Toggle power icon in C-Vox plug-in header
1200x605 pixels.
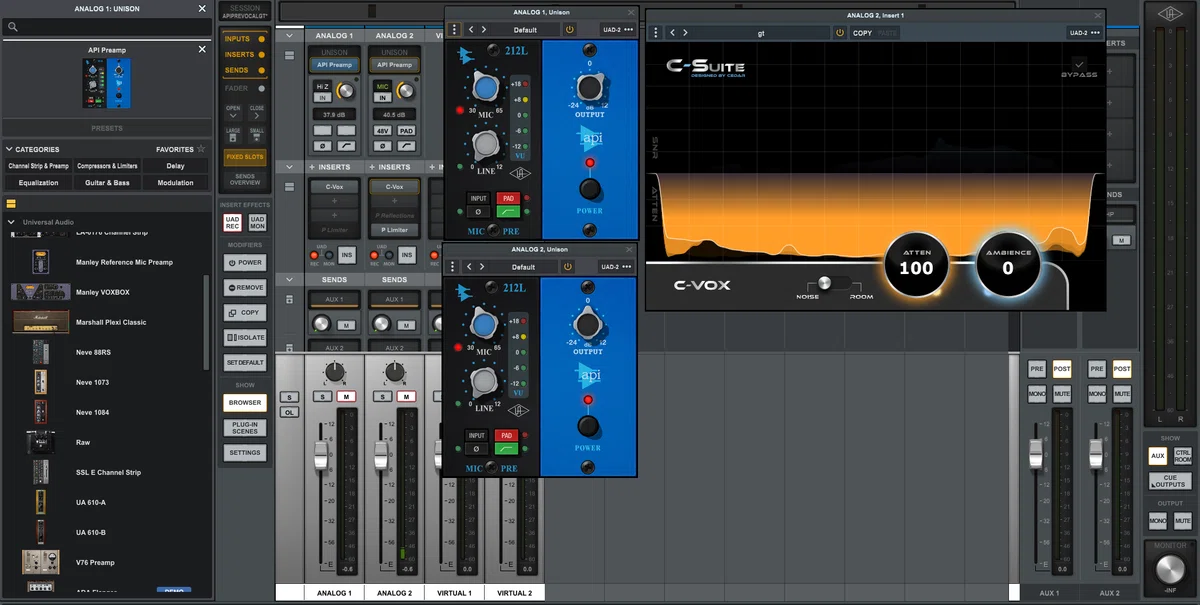point(839,32)
